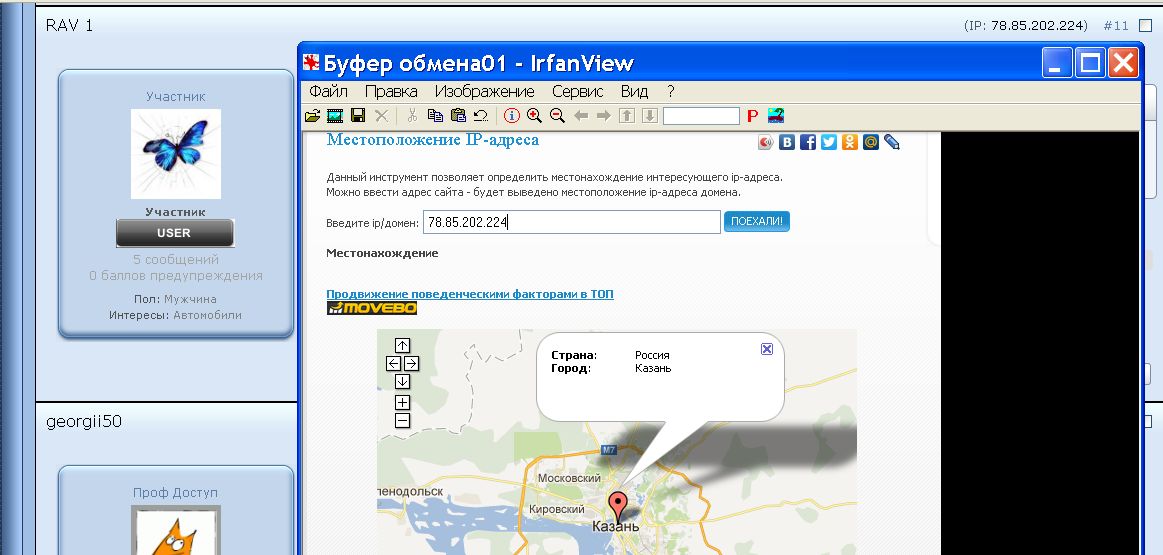This screenshot has width=1163, height=555.
Task: Copy image using copy icon
Action: point(435,116)
